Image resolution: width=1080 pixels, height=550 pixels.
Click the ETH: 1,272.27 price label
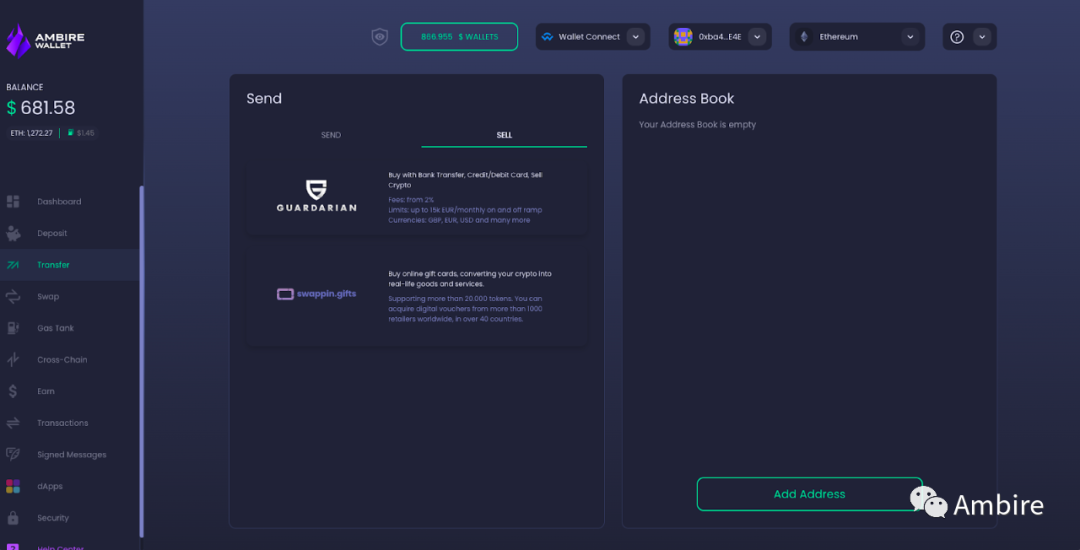pyautogui.click(x=32, y=133)
